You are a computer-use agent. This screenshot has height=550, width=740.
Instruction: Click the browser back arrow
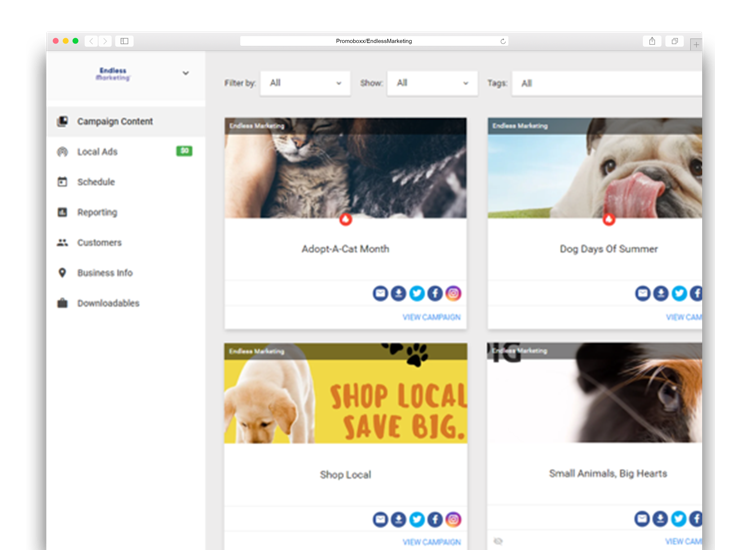coord(92,41)
